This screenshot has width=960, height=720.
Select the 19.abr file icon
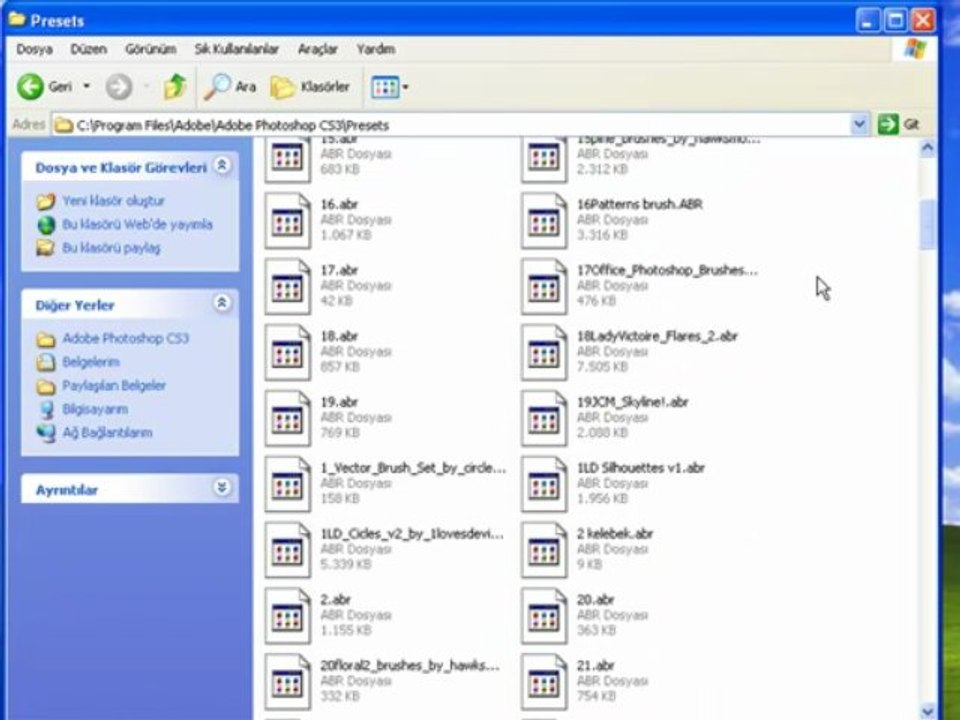[288, 418]
